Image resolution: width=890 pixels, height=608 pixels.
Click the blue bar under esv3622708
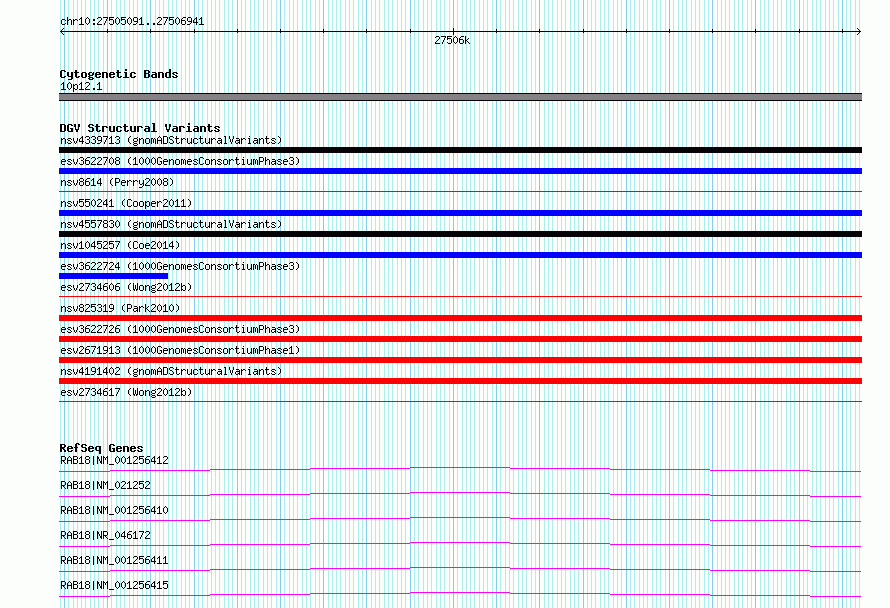click(x=460, y=171)
